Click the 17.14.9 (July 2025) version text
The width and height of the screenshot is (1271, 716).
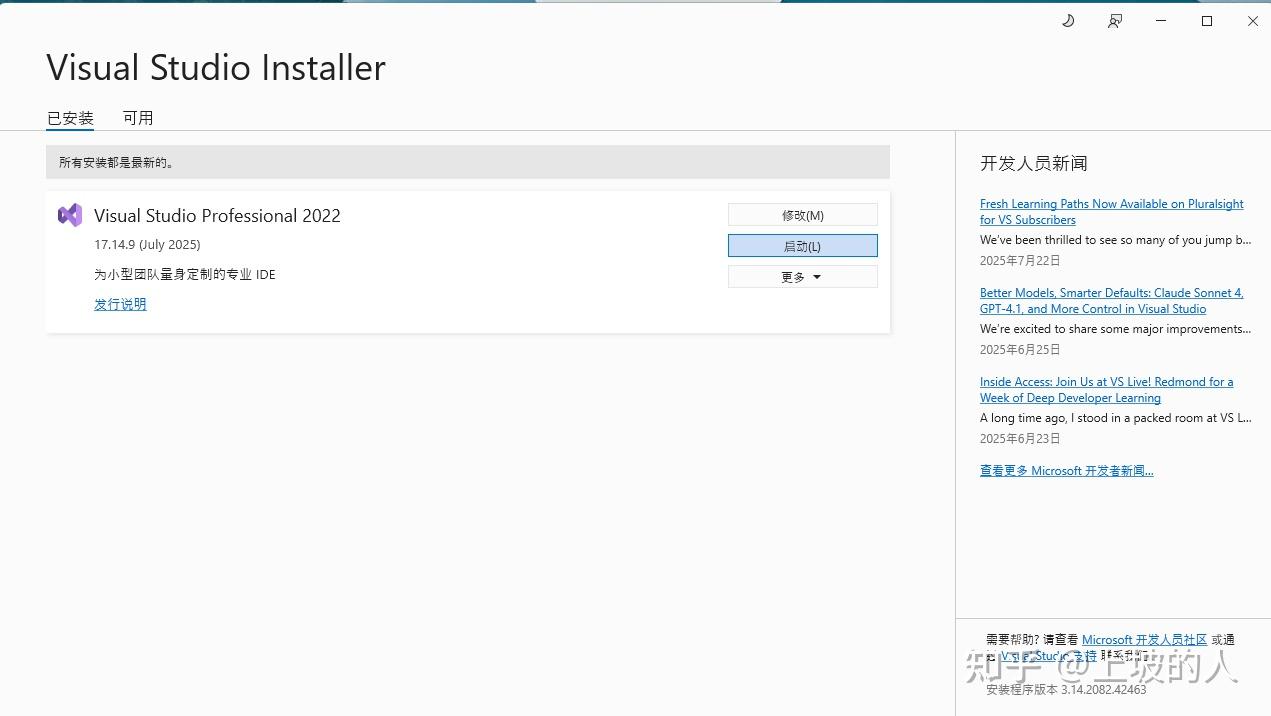coord(146,244)
